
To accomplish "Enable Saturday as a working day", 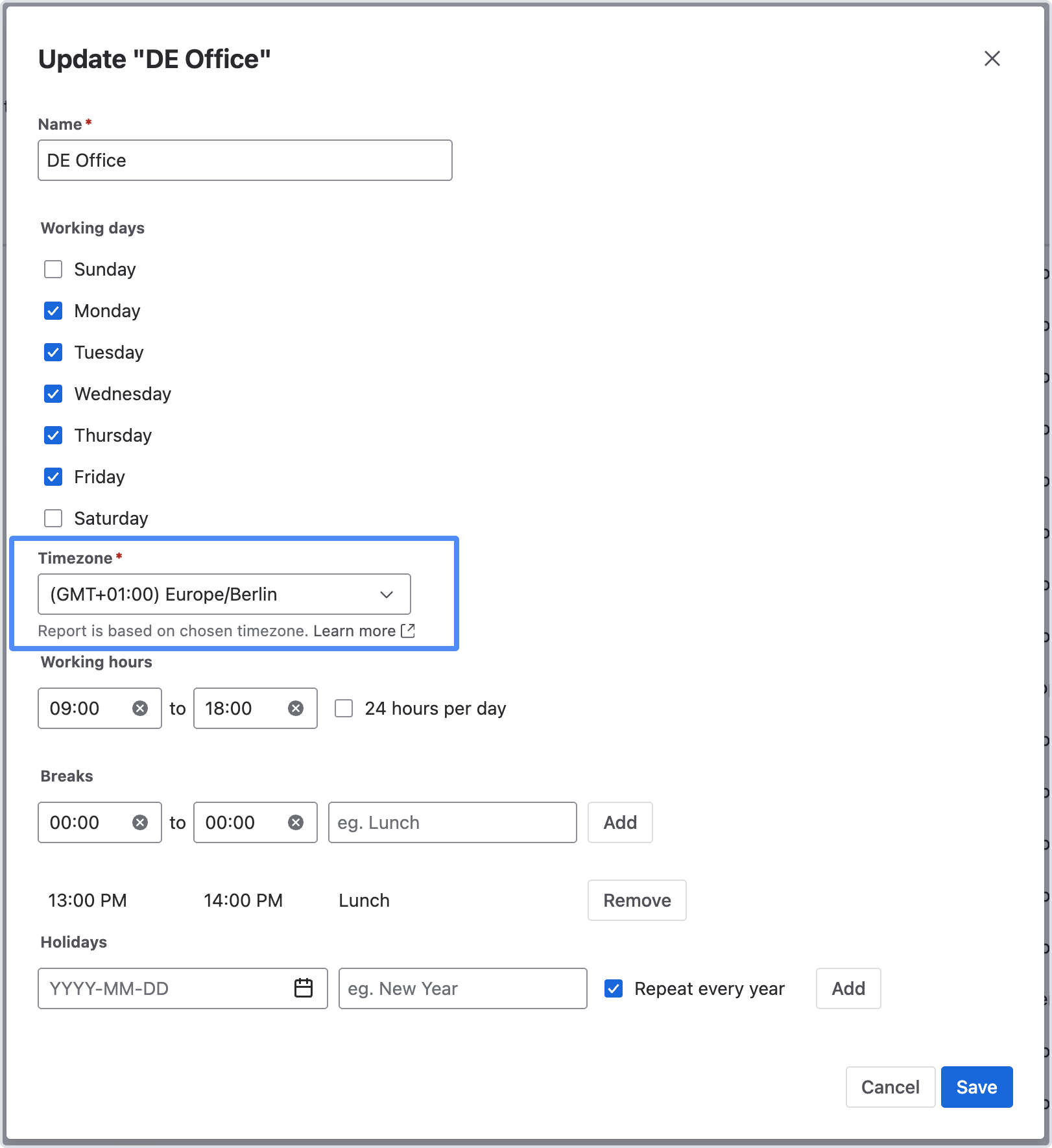I will point(53,518).
